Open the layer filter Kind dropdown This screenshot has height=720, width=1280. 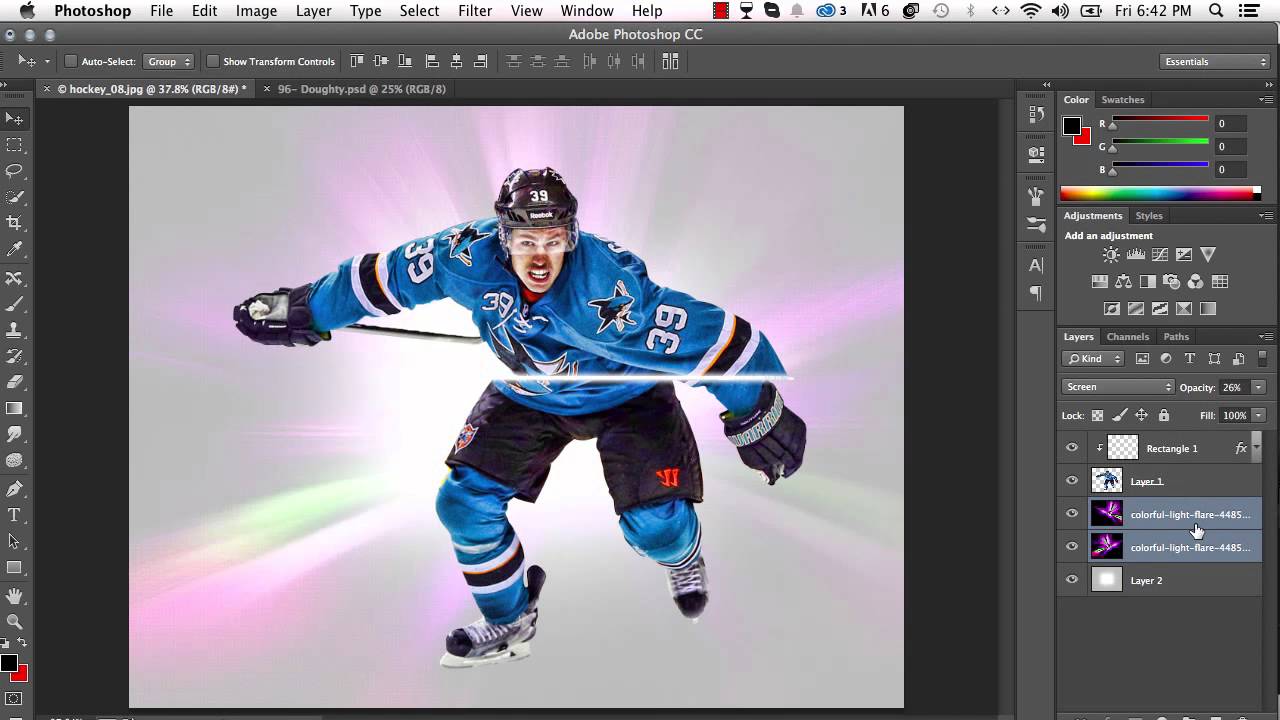point(1094,359)
